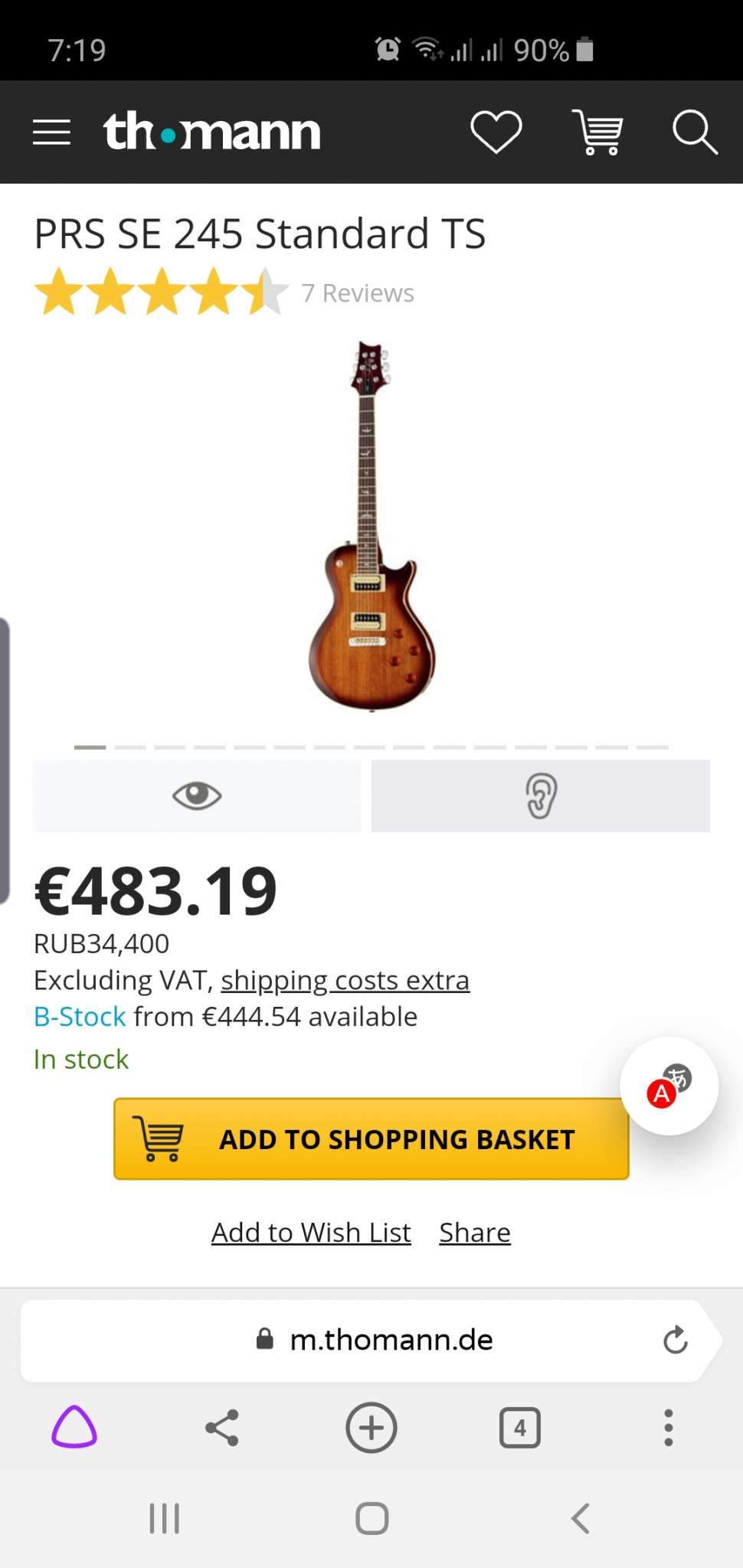Click Add to Shopping Basket button
The height and width of the screenshot is (1568, 743).
pyautogui.click(x=371, y=1138)
